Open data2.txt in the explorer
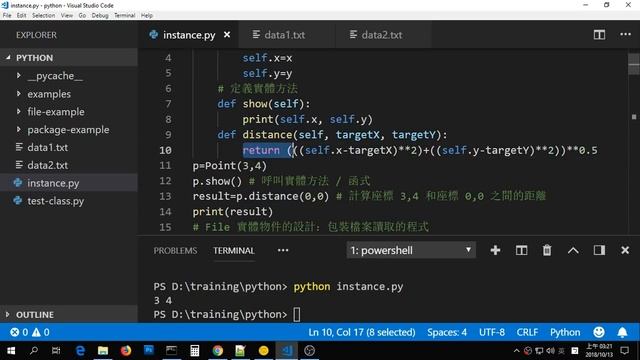 [48, 165]
